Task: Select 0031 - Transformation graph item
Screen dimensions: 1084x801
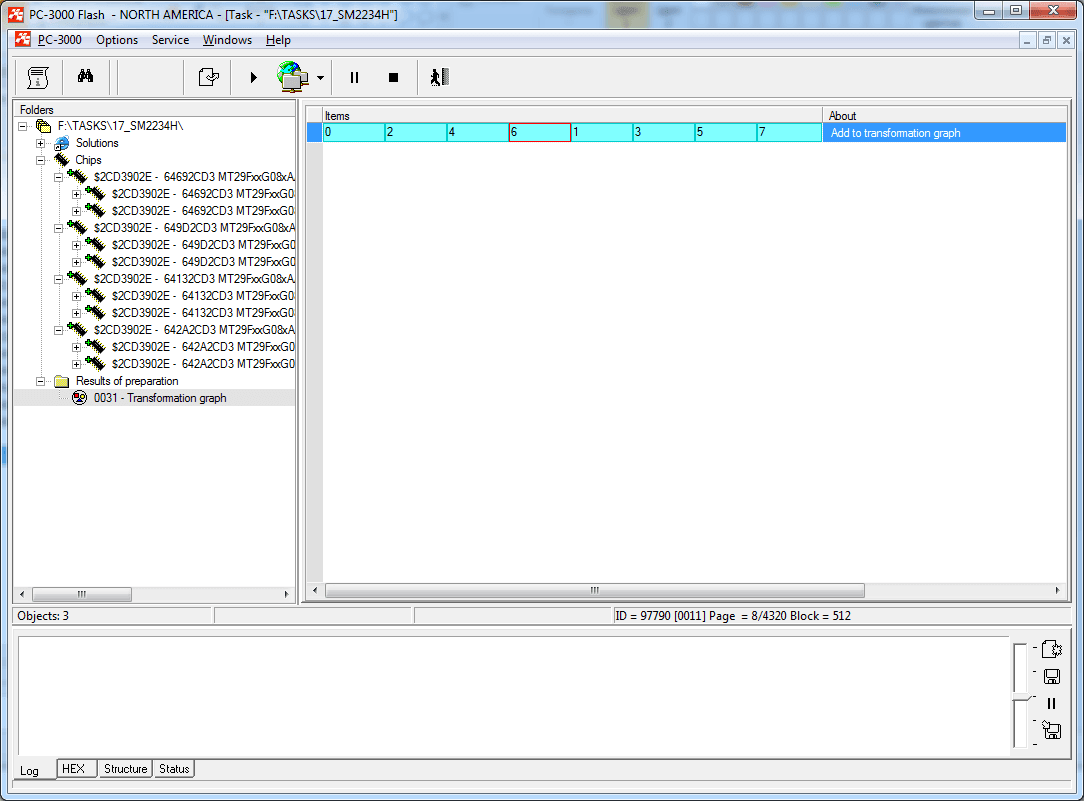Action: pyautogui.click(x=160, y=398)
